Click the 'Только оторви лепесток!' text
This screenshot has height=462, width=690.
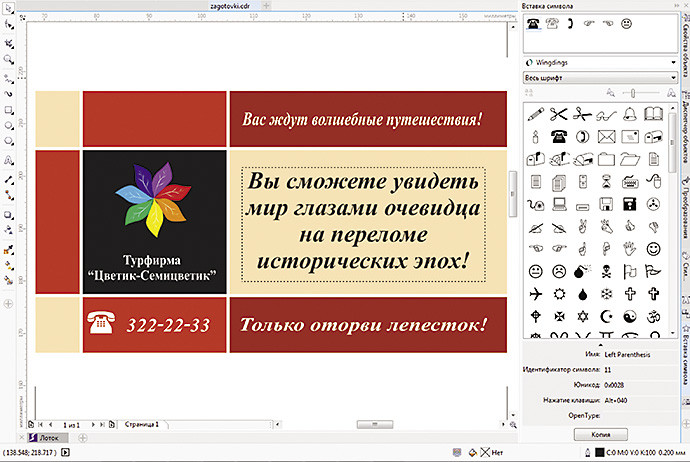click(x=363, y=325)
